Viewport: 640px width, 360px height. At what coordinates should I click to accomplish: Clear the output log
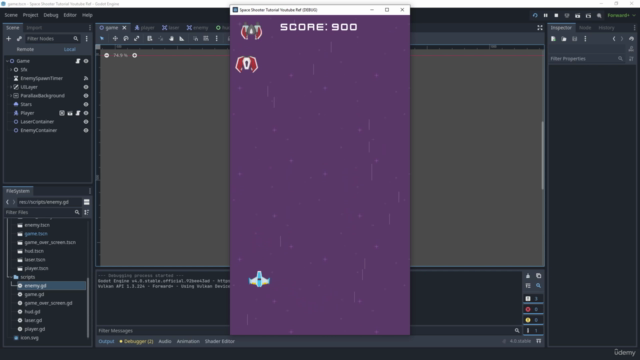tap(528, 276)
